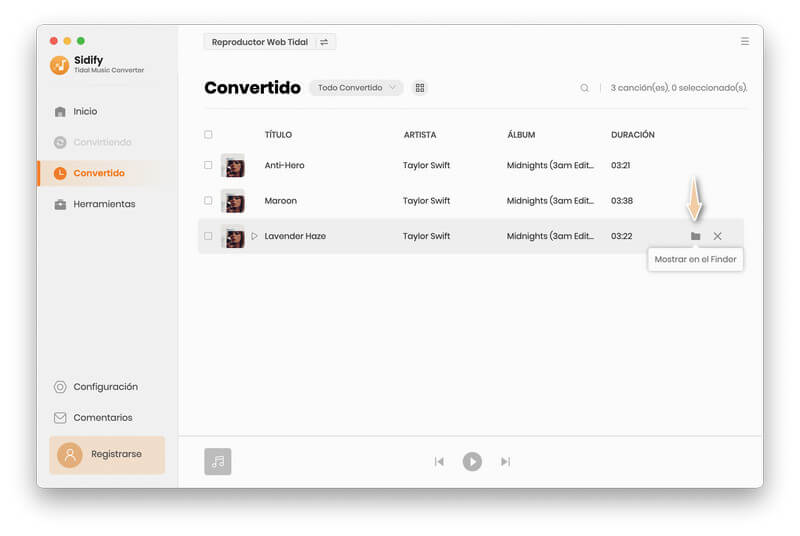
Task: Switch to grid view layout
Action: click(x=420, y=88)
